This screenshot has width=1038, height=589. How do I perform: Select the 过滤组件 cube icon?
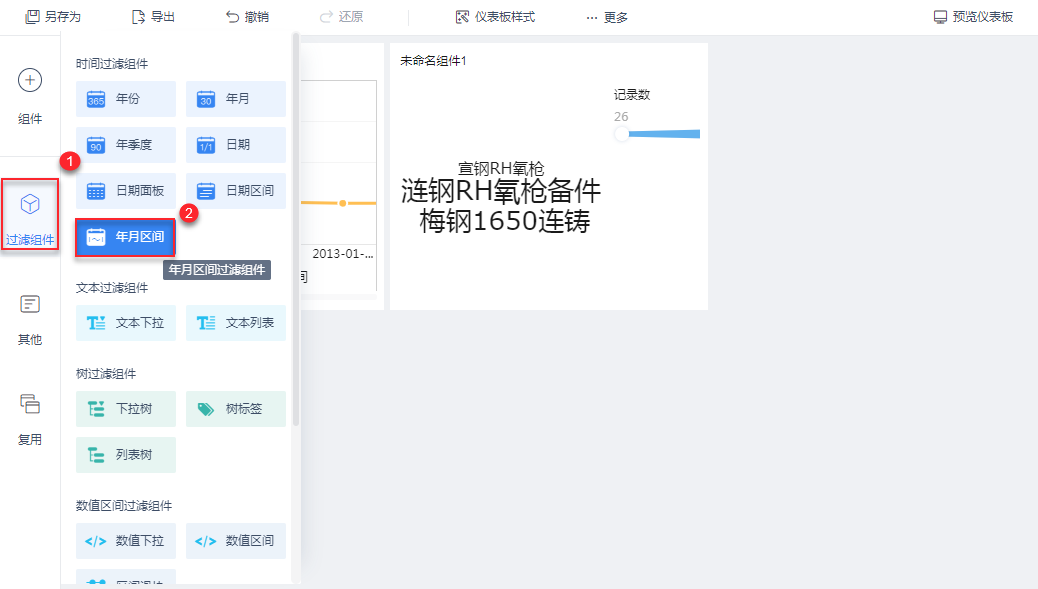coord(30,204)
